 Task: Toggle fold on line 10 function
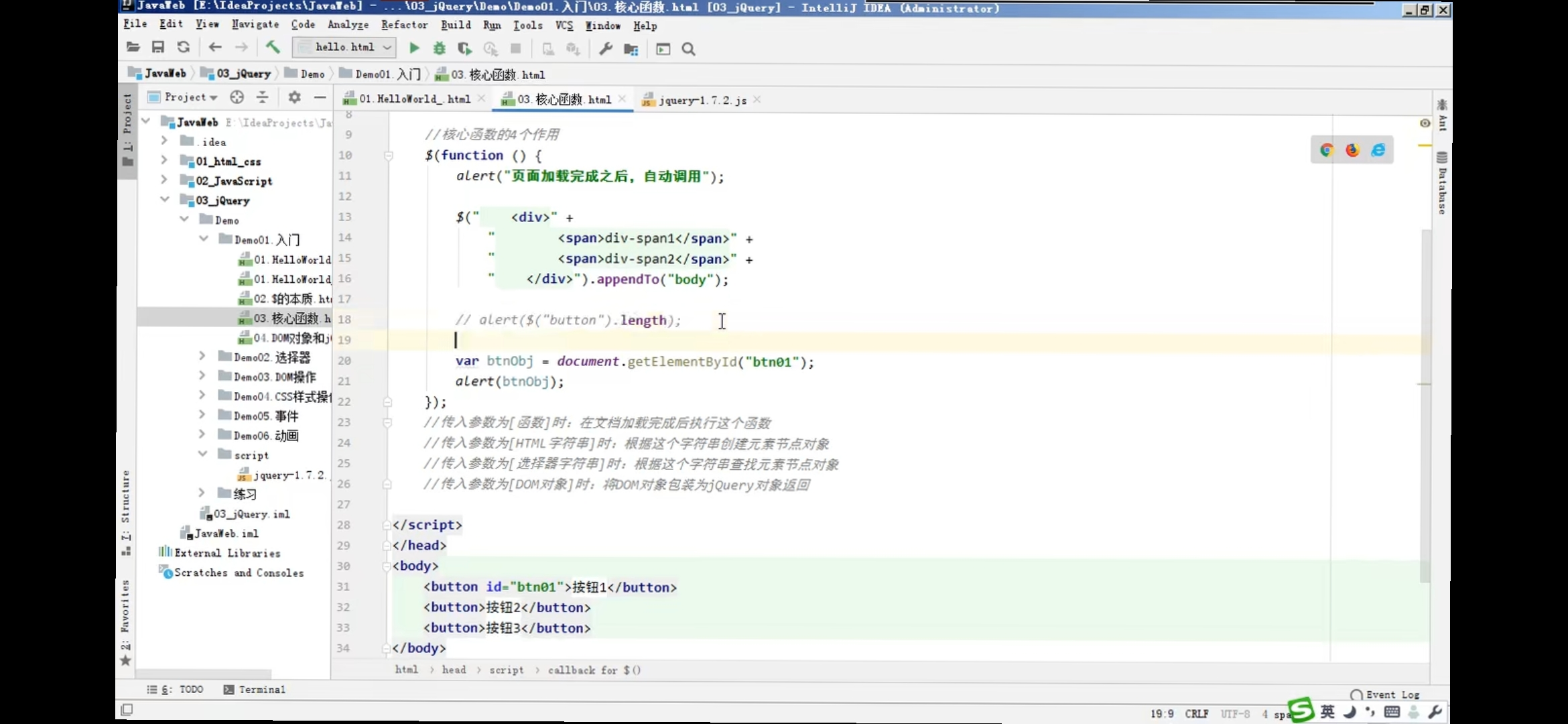point(388,156)
